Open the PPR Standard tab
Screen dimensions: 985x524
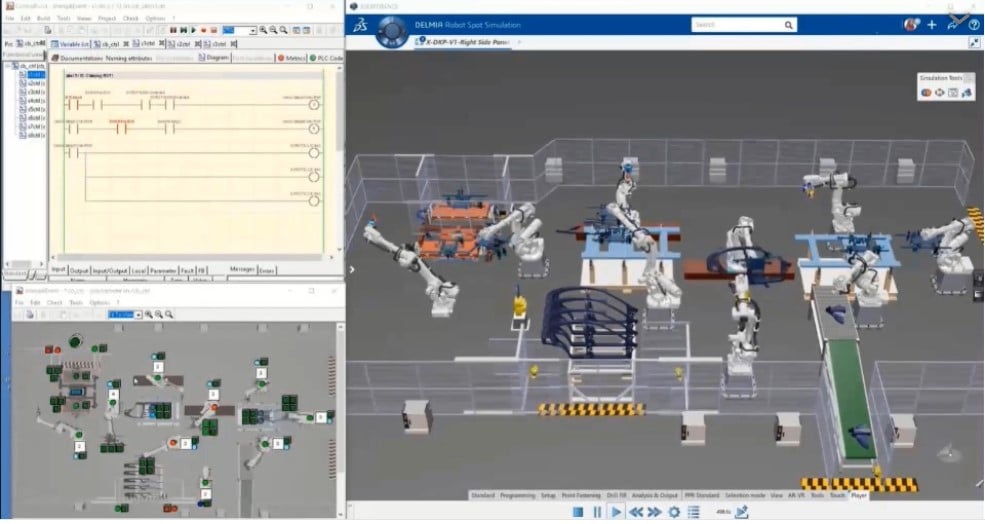point(701,496)
